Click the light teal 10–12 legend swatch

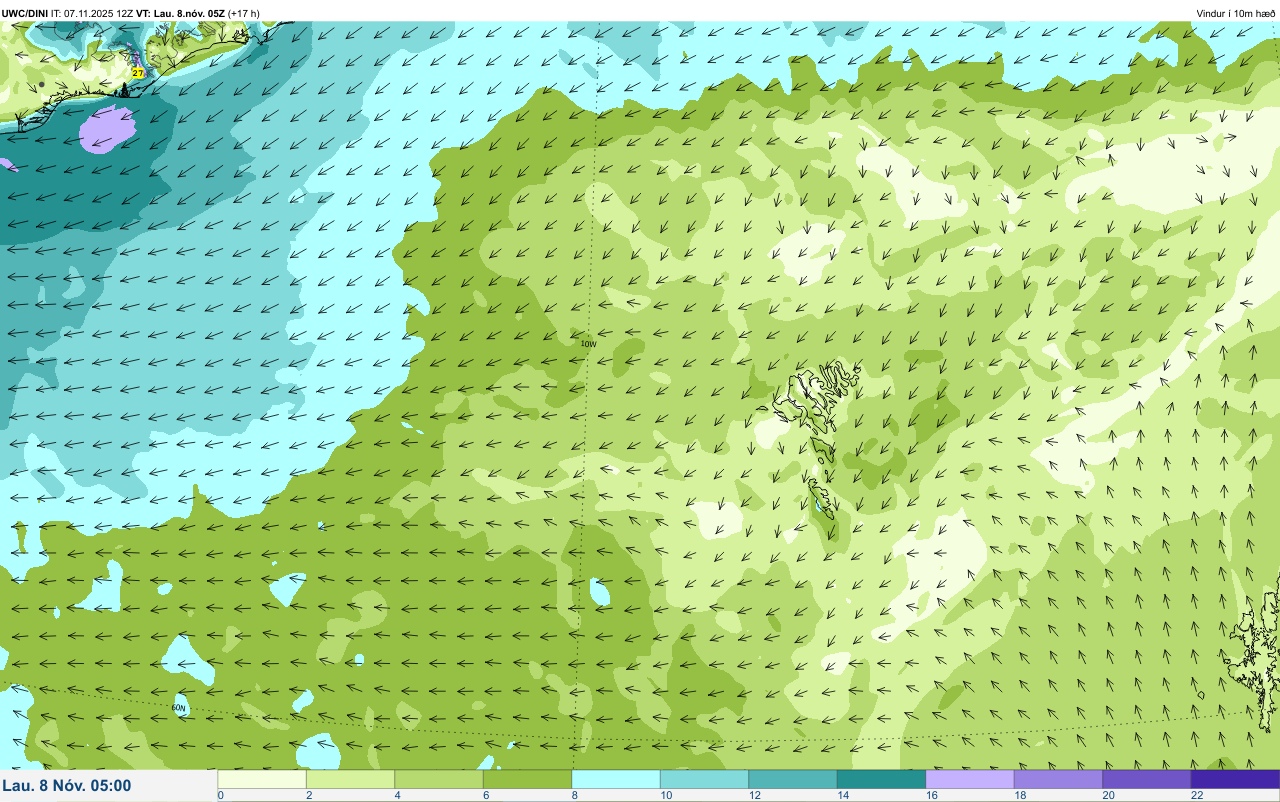704,779
